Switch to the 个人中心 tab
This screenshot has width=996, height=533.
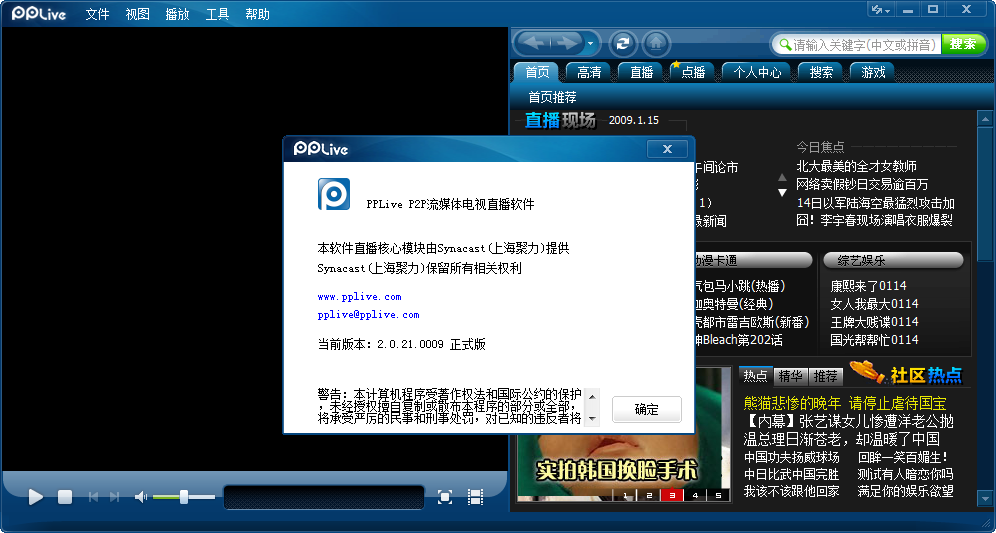coord(757,72)
